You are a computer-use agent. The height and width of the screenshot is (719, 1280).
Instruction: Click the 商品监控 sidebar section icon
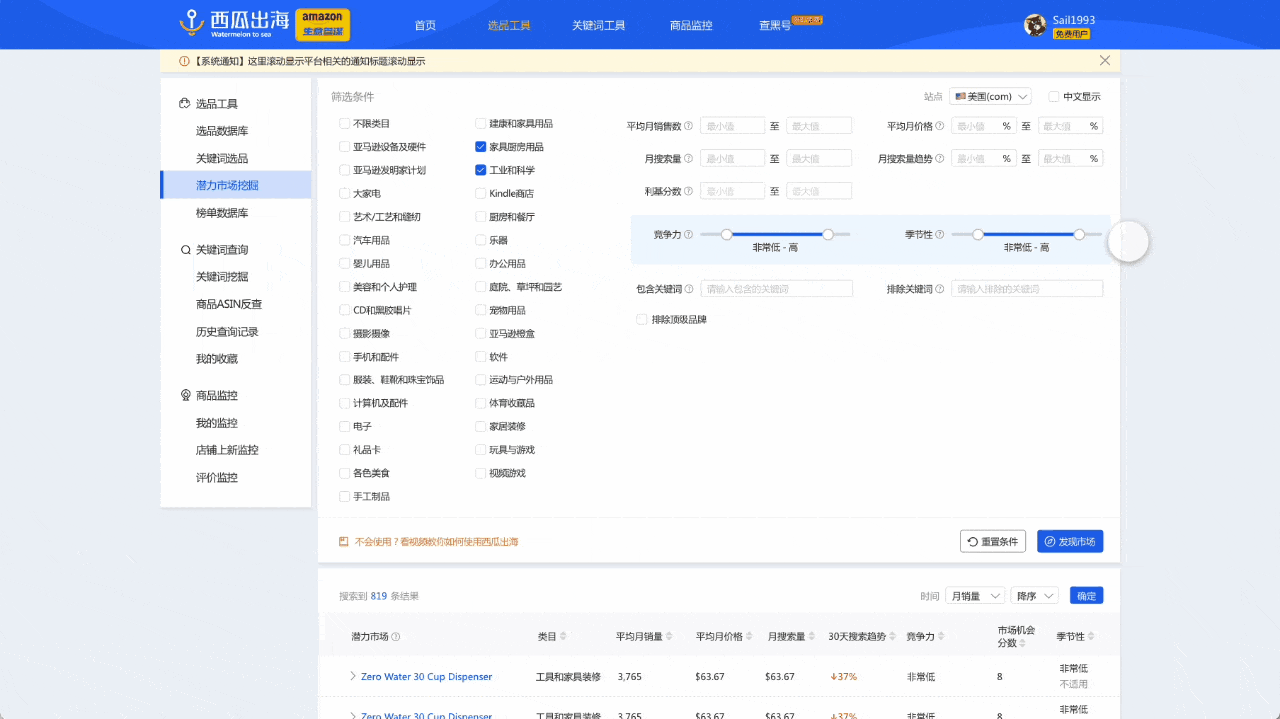pyautogui.click(x=185, y=395)
